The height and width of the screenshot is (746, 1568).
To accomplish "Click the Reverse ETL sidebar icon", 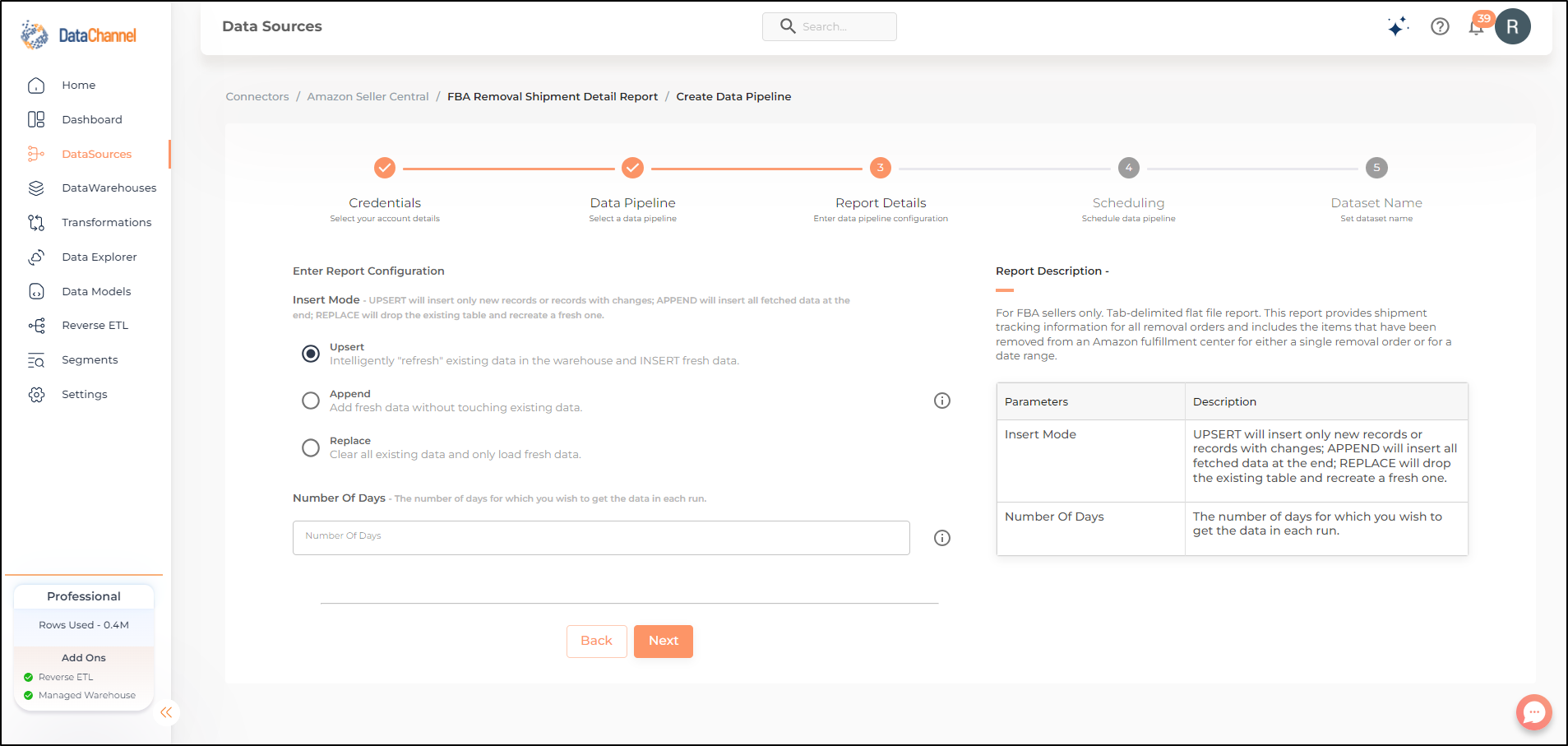I will click(x=36, y=326).
